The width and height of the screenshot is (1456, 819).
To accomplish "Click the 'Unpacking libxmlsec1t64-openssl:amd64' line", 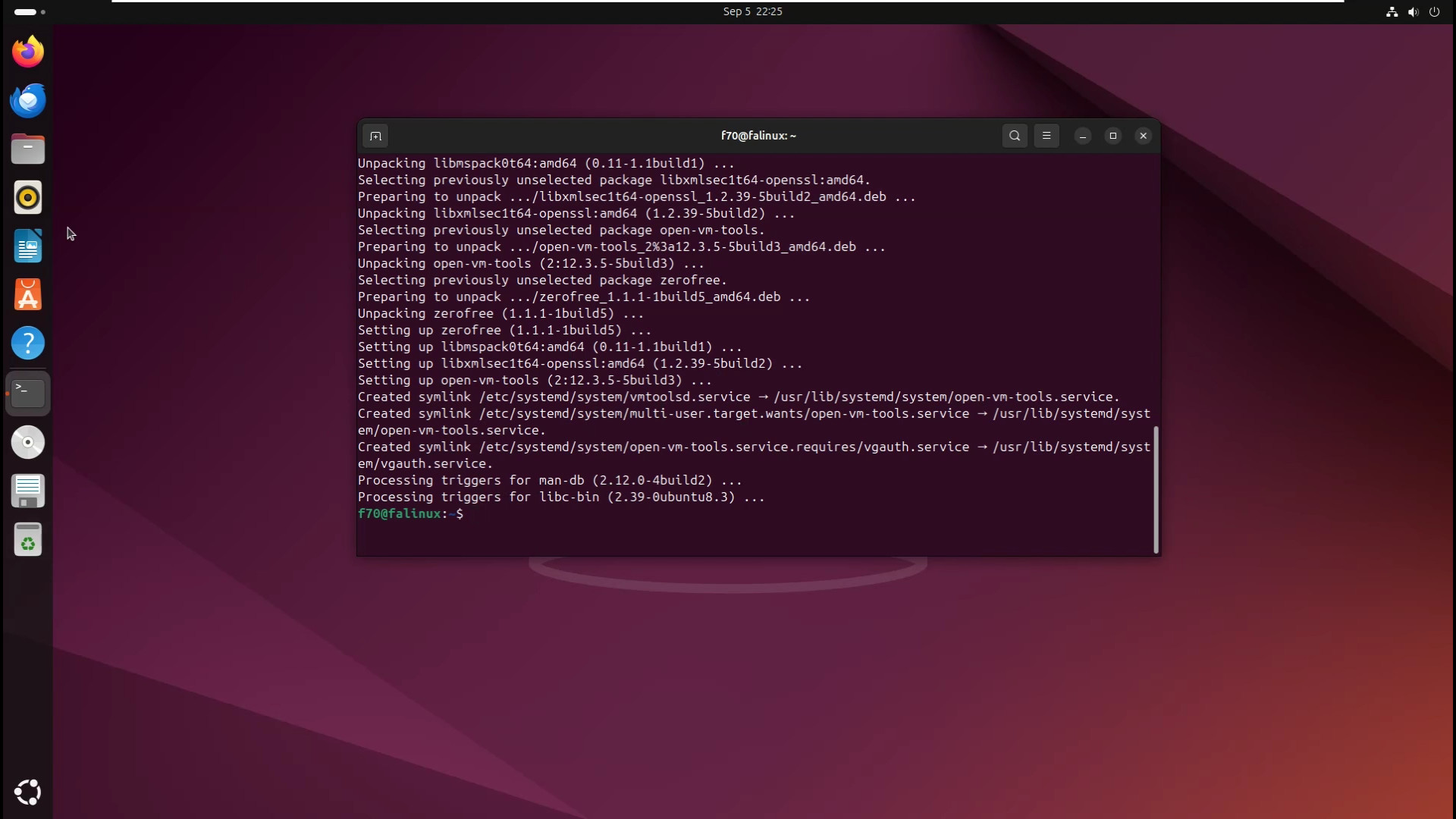I will point(576,213).
